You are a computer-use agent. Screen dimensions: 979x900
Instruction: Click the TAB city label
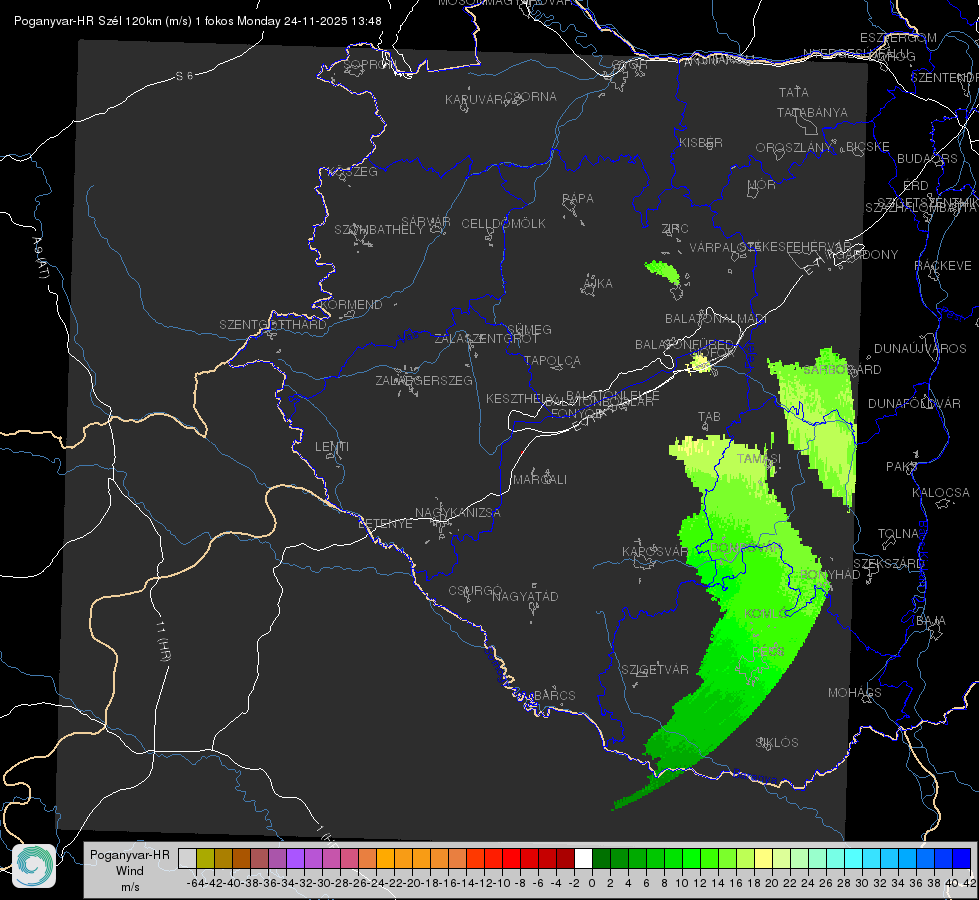pyautogui.click(x=709, y=417)
